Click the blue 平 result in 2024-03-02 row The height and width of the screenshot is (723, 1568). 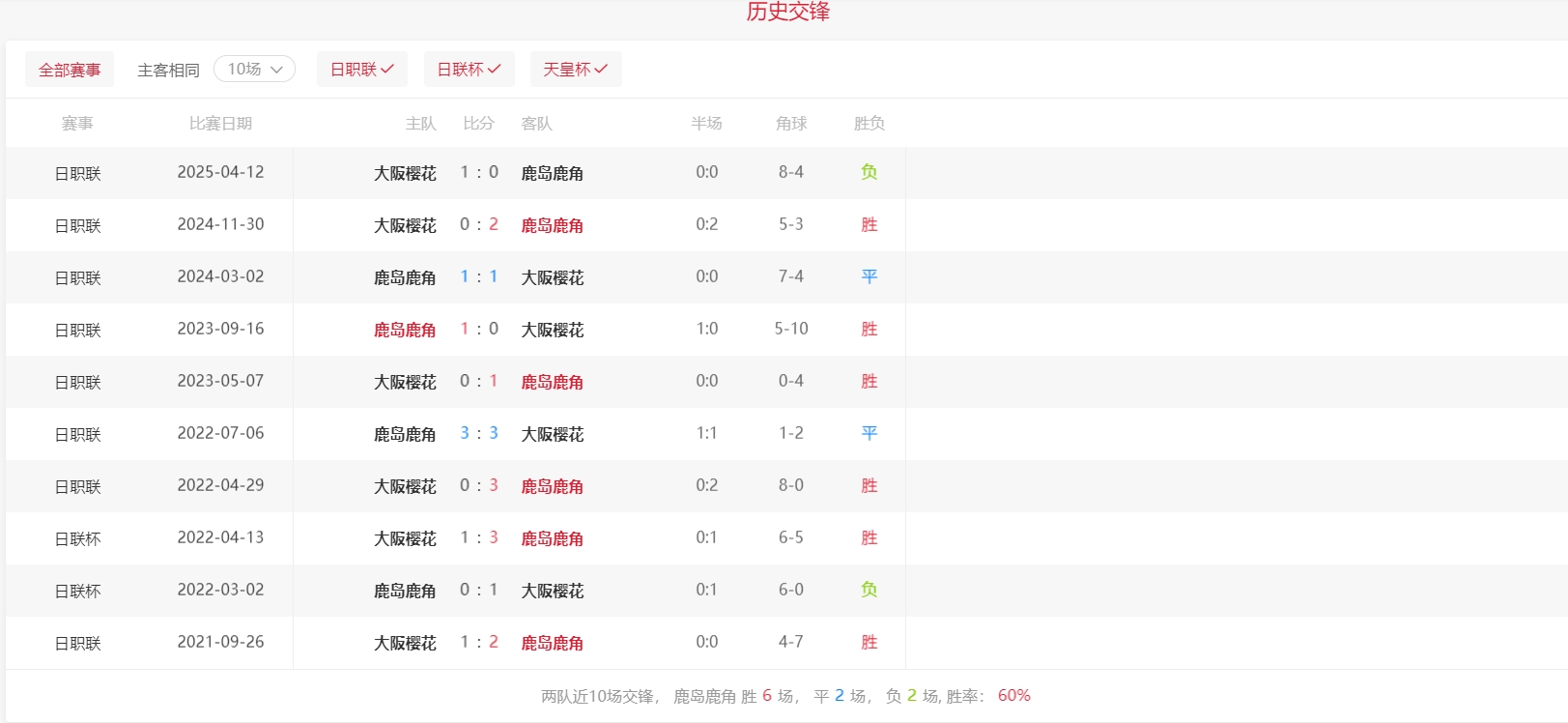869,276
